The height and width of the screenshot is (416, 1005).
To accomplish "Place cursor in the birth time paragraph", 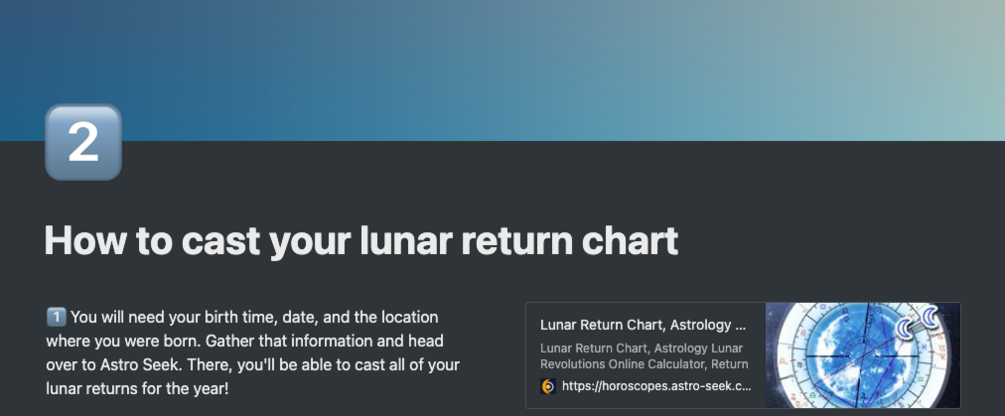I will 250,341.
